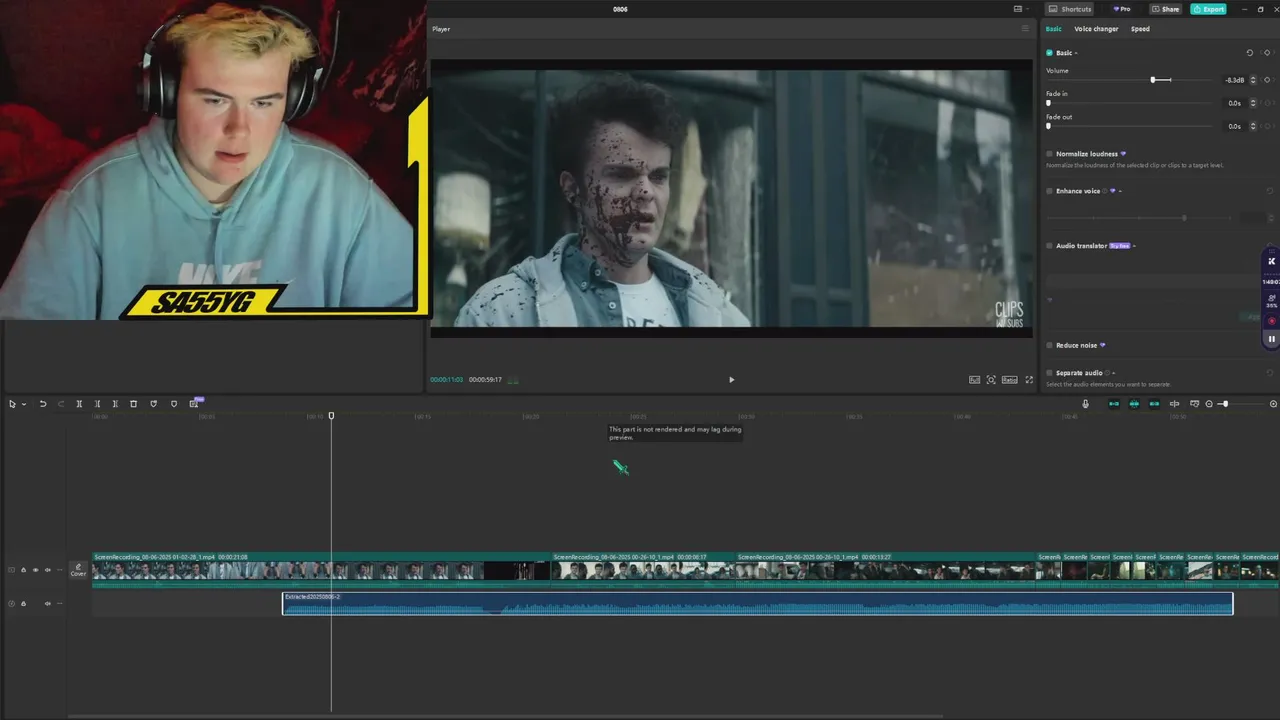Open the layout switch icon in title bar
Viewport: 1280px width, 720px height.
[1019, 9]
